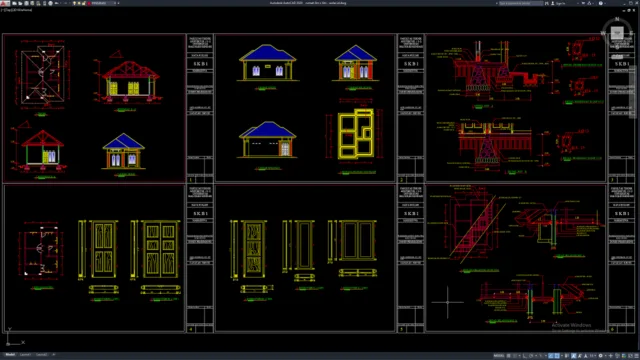The image size is (640, 360).
Task: Toggle the grid display in status bar
Action: 509,356
